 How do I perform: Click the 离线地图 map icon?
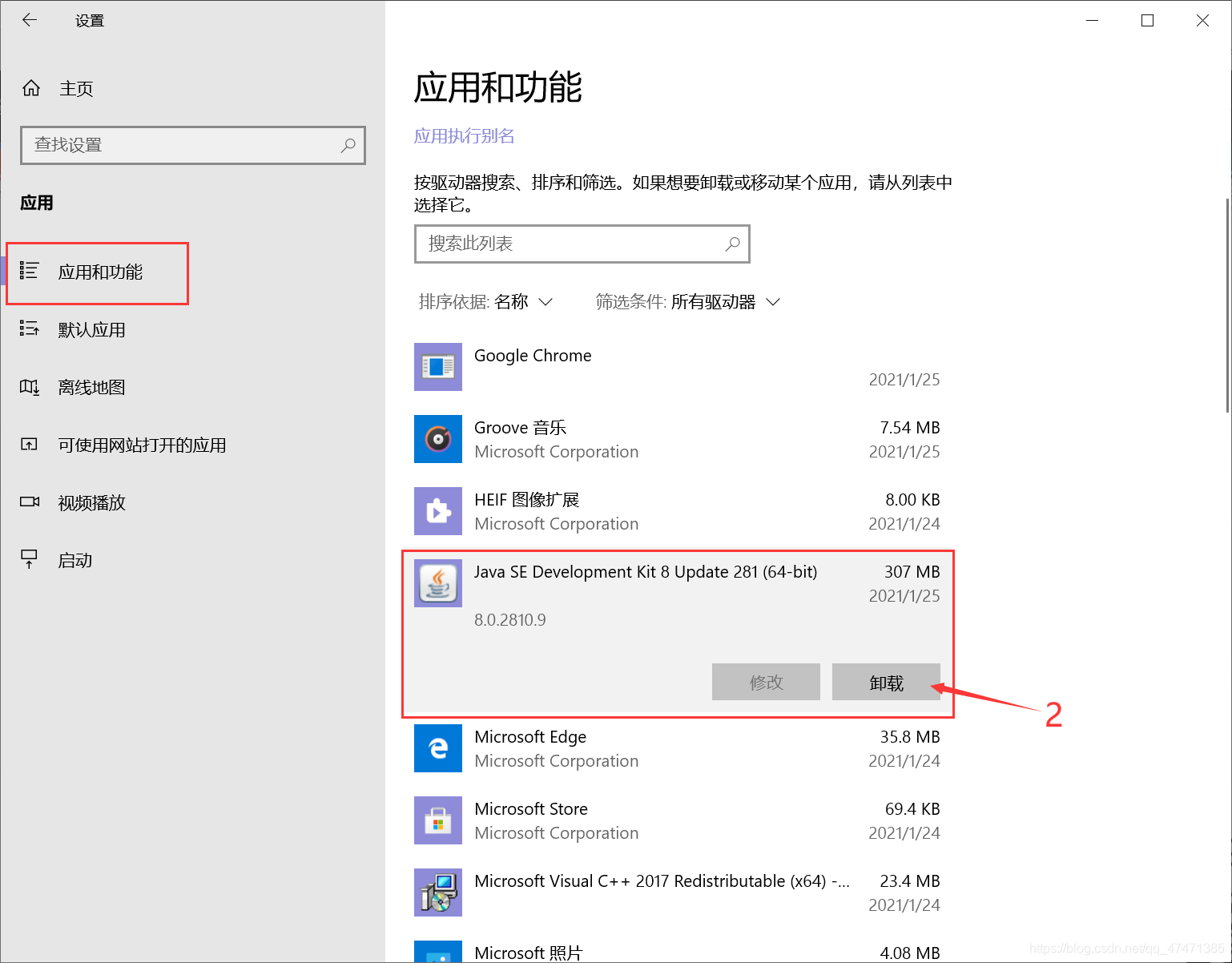click(x=30, y=387)
